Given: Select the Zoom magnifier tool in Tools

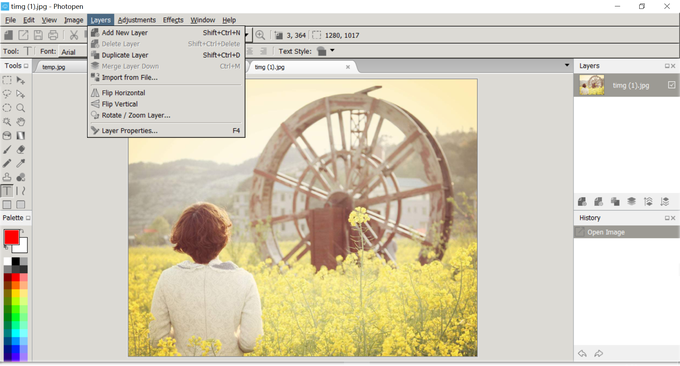Looking at the screenshot, I should (x=20, y=108).
